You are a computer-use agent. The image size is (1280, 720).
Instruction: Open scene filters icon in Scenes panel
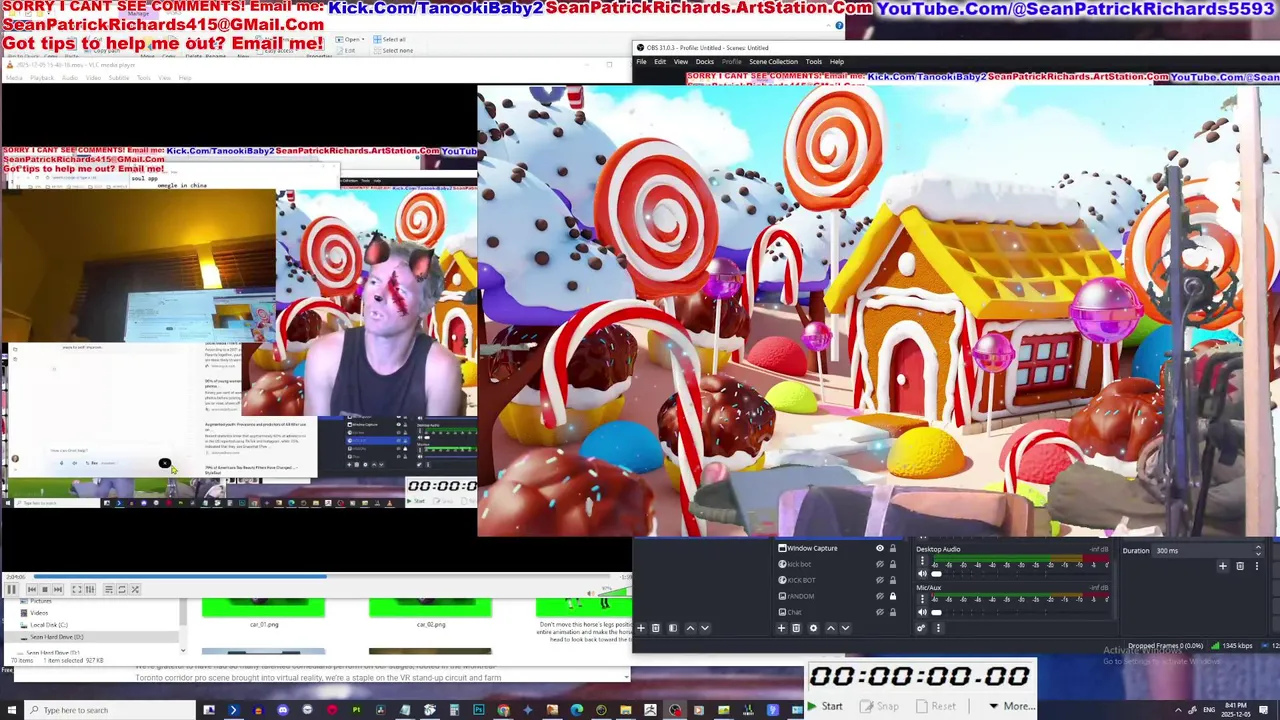click(673, 628)
